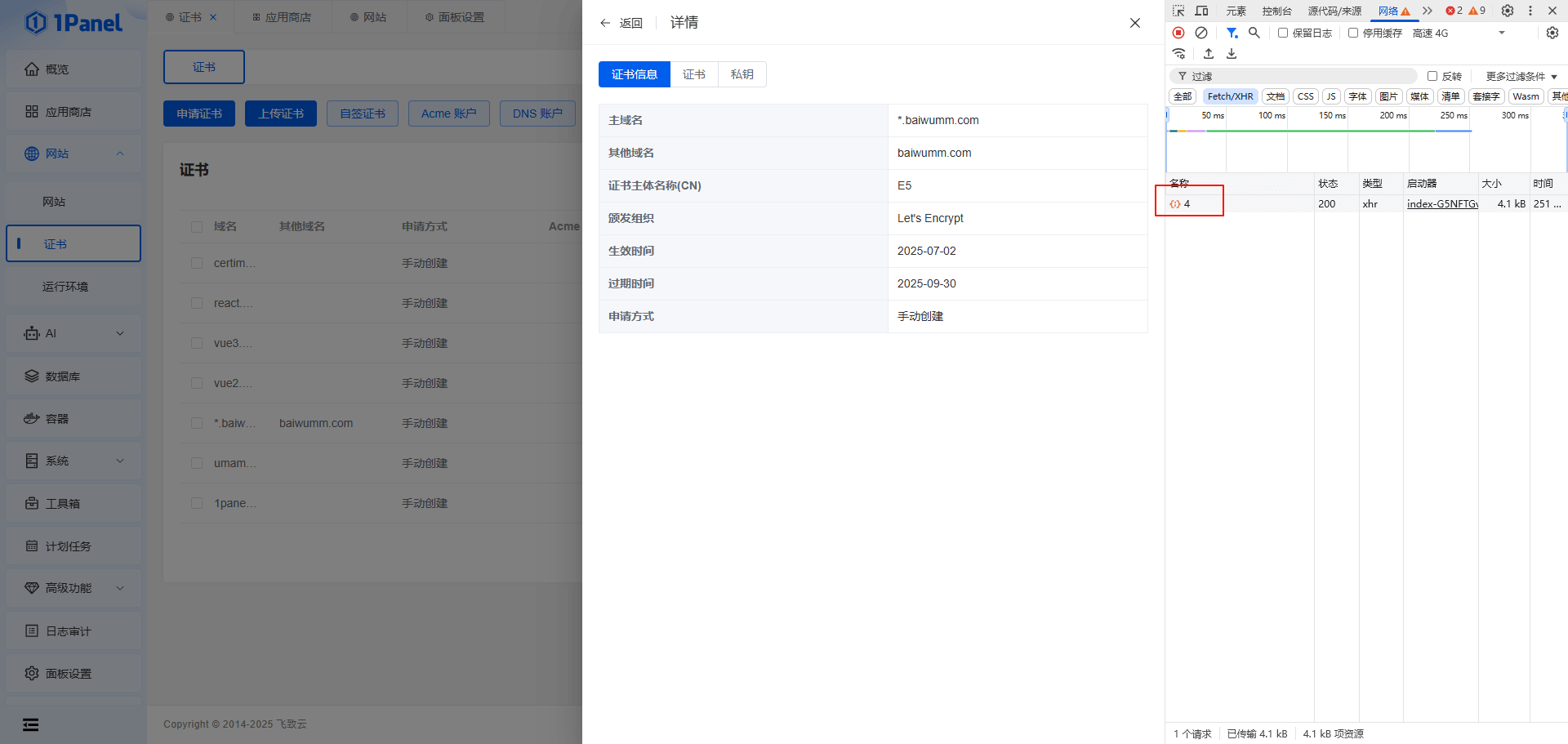Switch to the 证书 tab in details drawer
Screen dimensions: 1568x744
pyautogui.click(x=694, y=74)
